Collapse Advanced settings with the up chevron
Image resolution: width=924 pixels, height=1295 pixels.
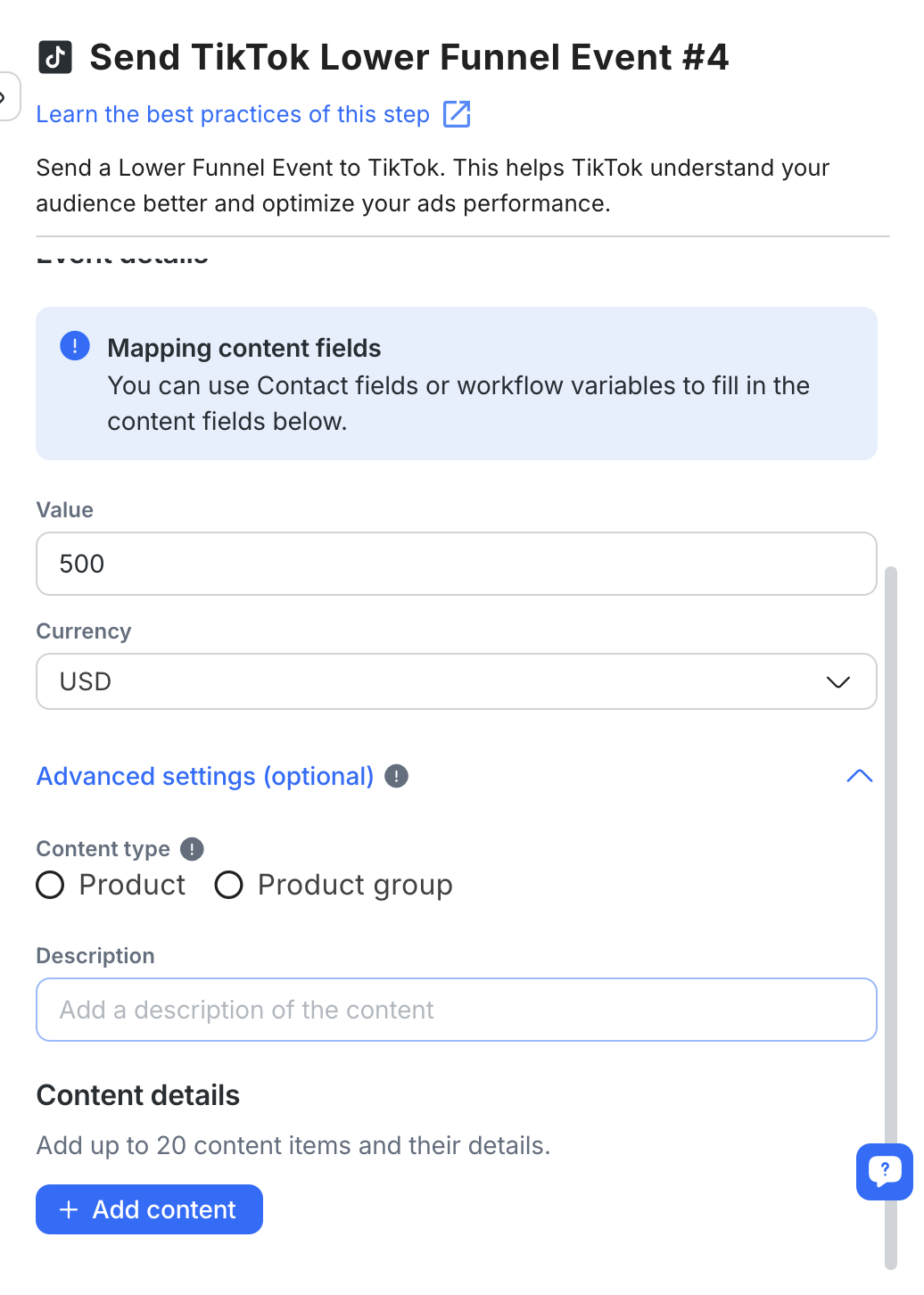click(x=859, y=776)
